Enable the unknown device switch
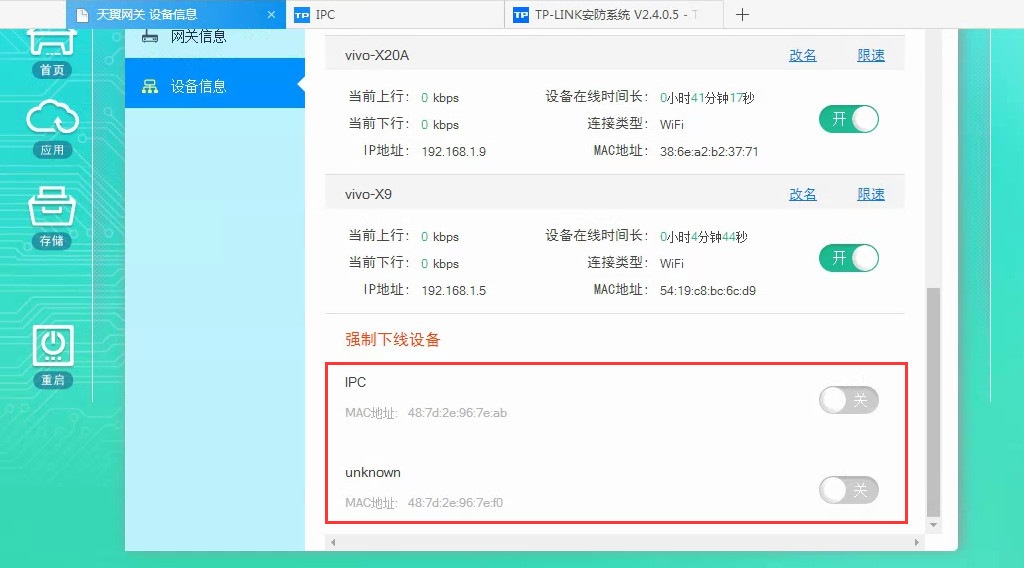Image resolution: width=1024 pixels, height=568 pixels. click(x=848, y=489)
